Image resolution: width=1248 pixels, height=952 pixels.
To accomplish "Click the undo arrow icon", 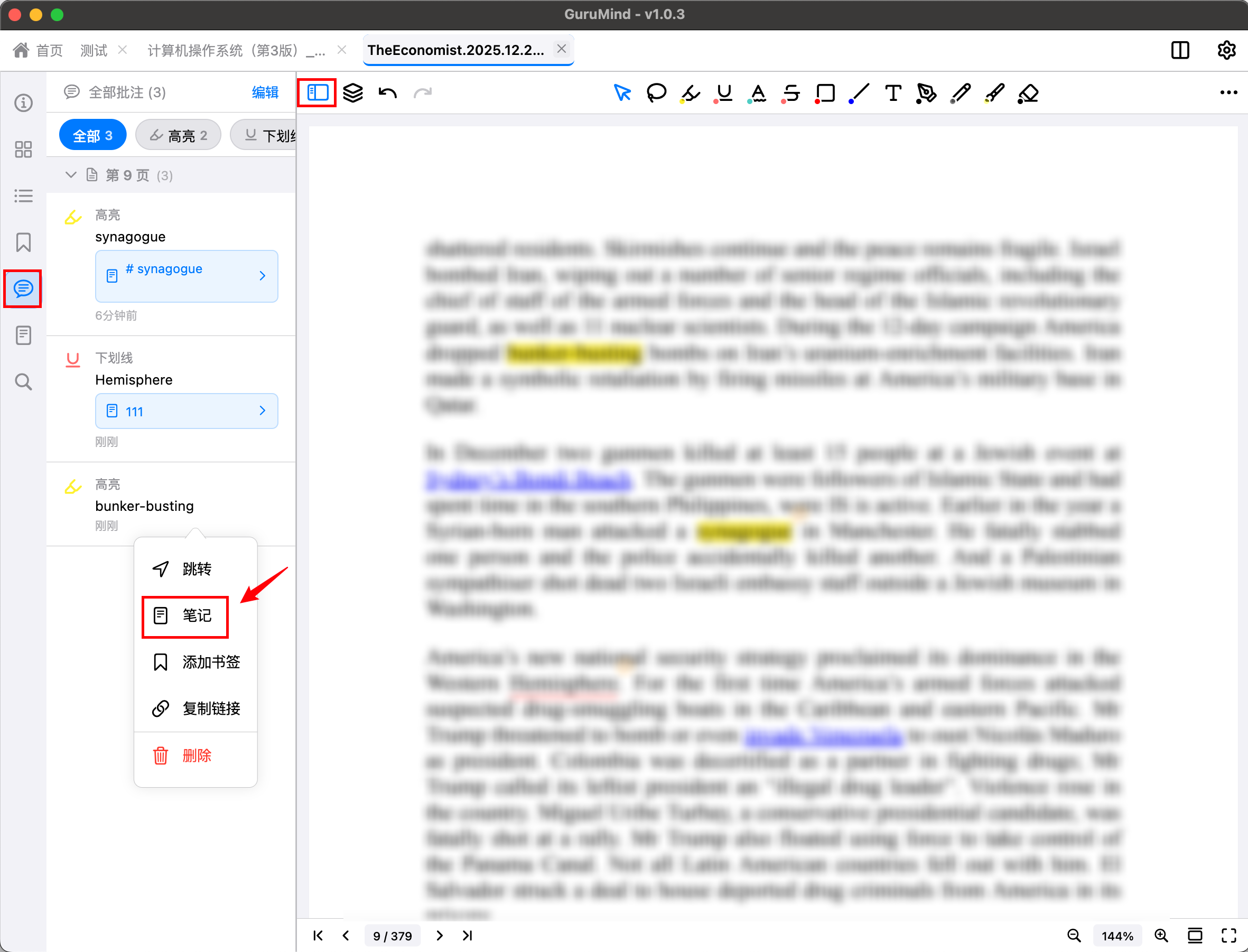I will pyautogui.click(x=388, y=93).
